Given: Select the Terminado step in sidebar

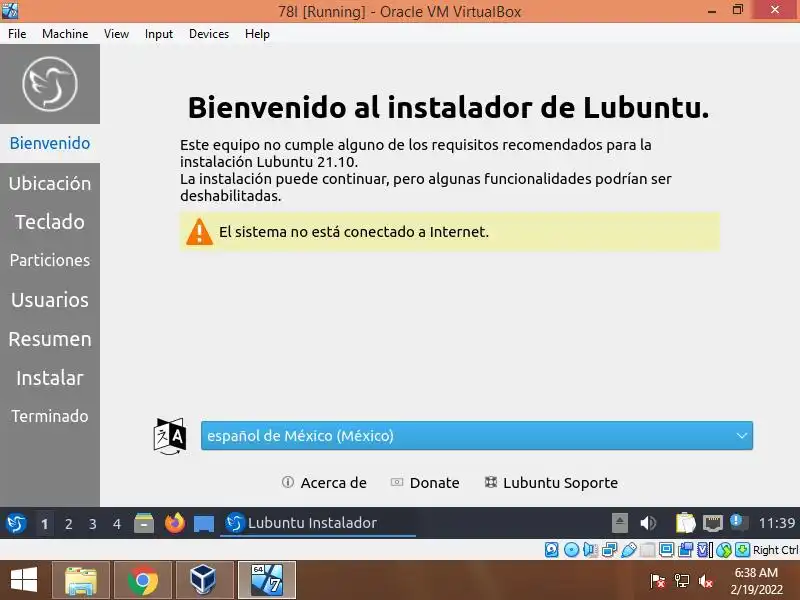Looking at the screenshot, I should click(50, 416).
